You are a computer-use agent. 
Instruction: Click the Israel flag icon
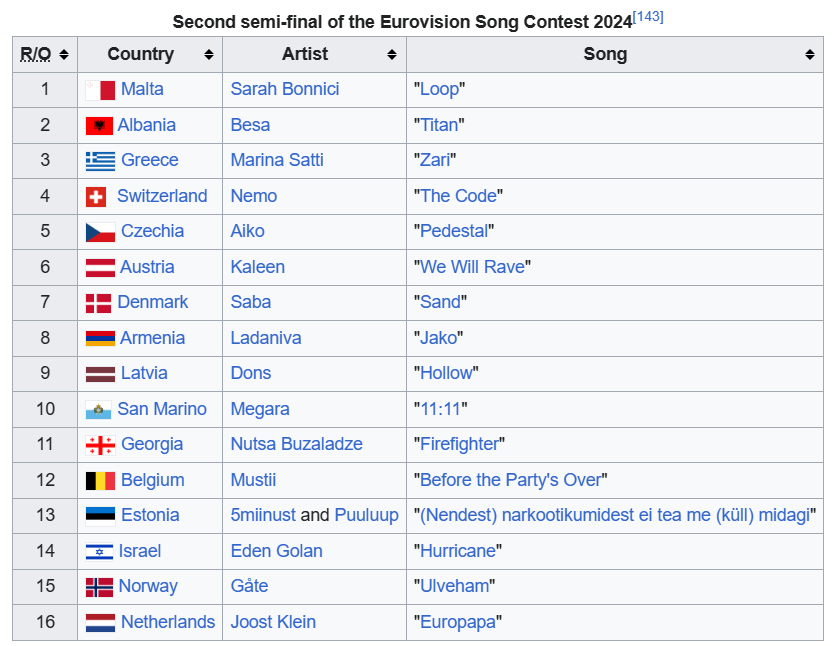coord(99,552)
